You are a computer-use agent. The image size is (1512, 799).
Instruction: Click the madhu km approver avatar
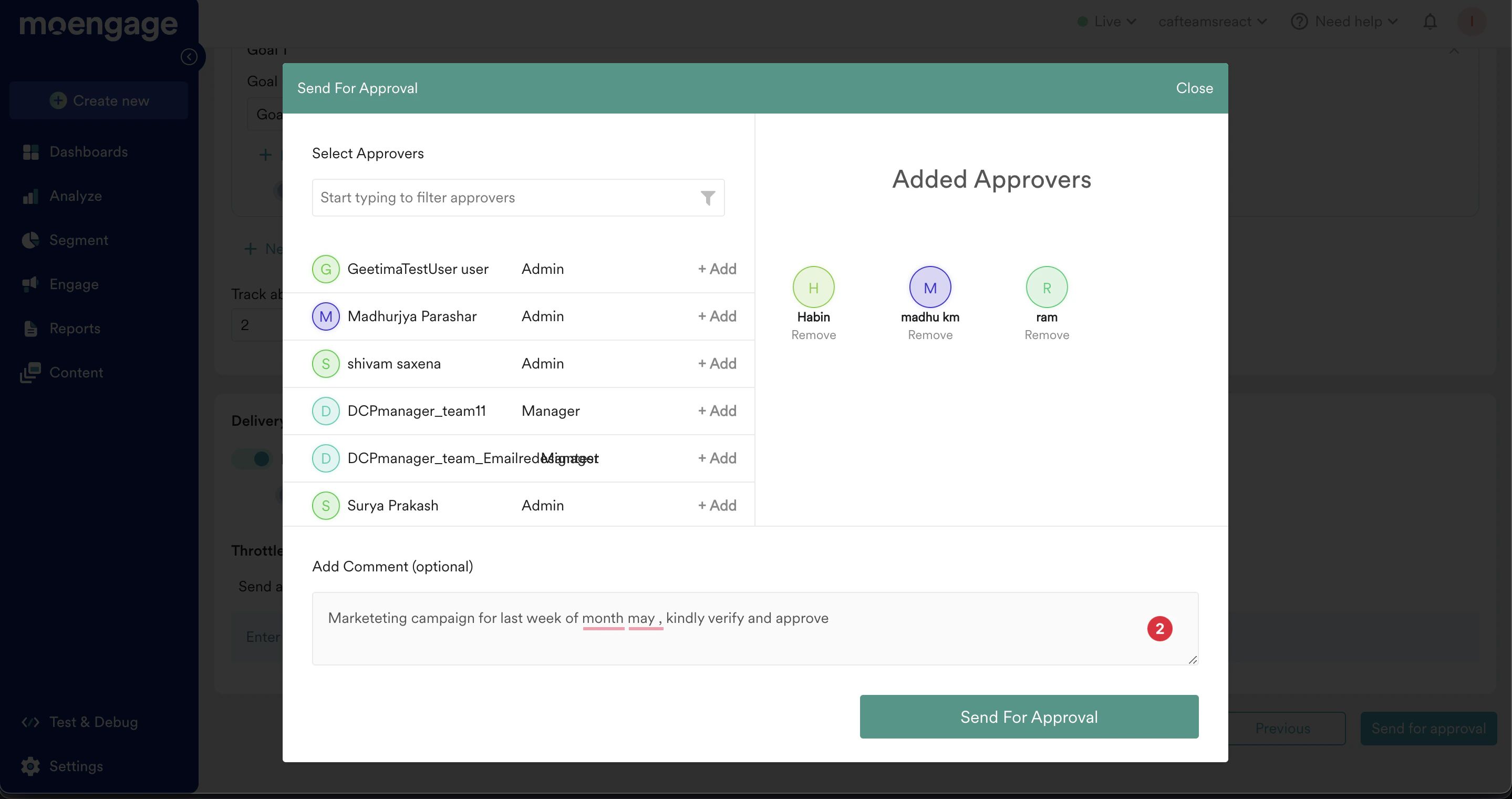930,288
